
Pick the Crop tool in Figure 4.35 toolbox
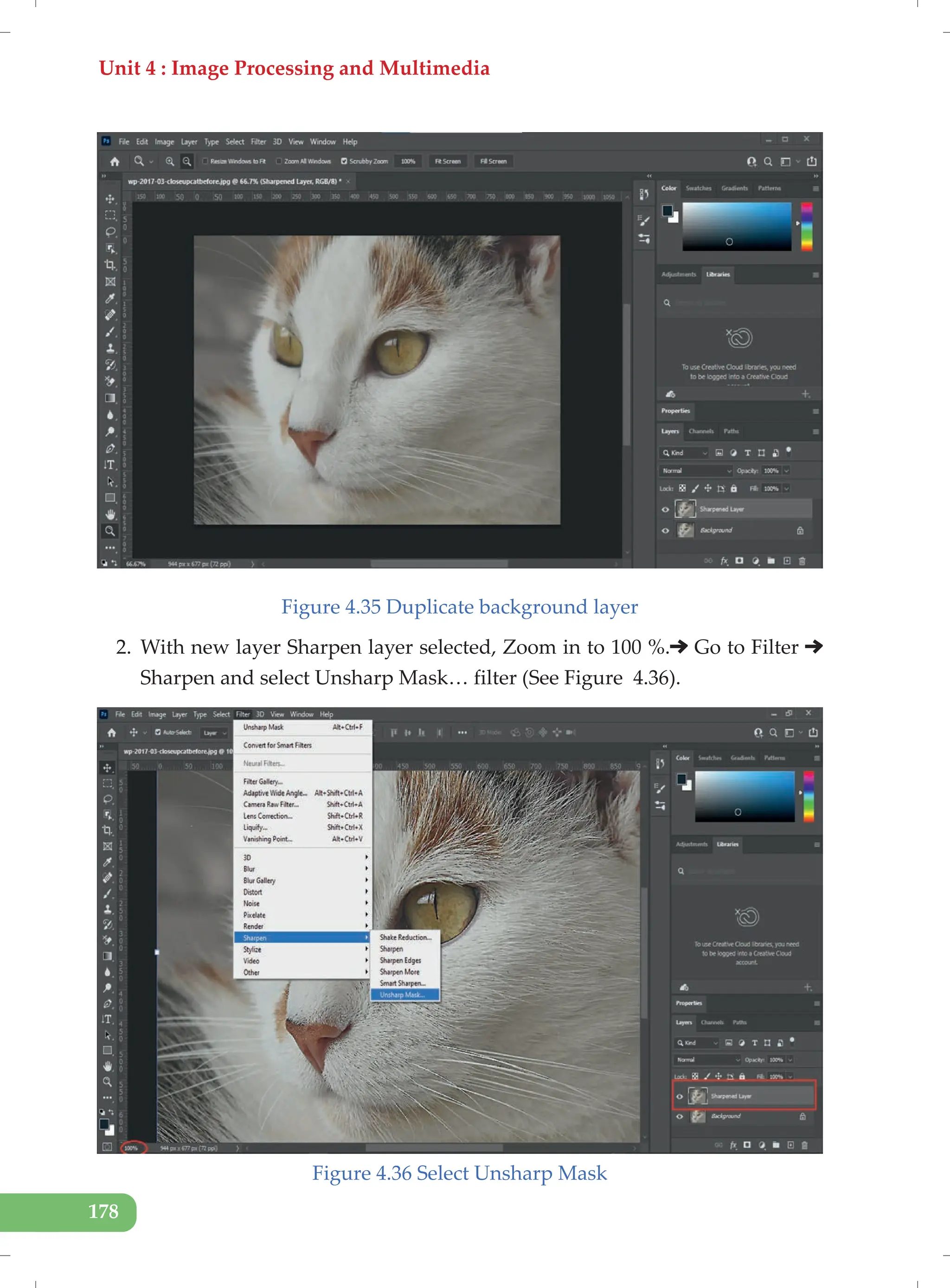tap(110, 265)
